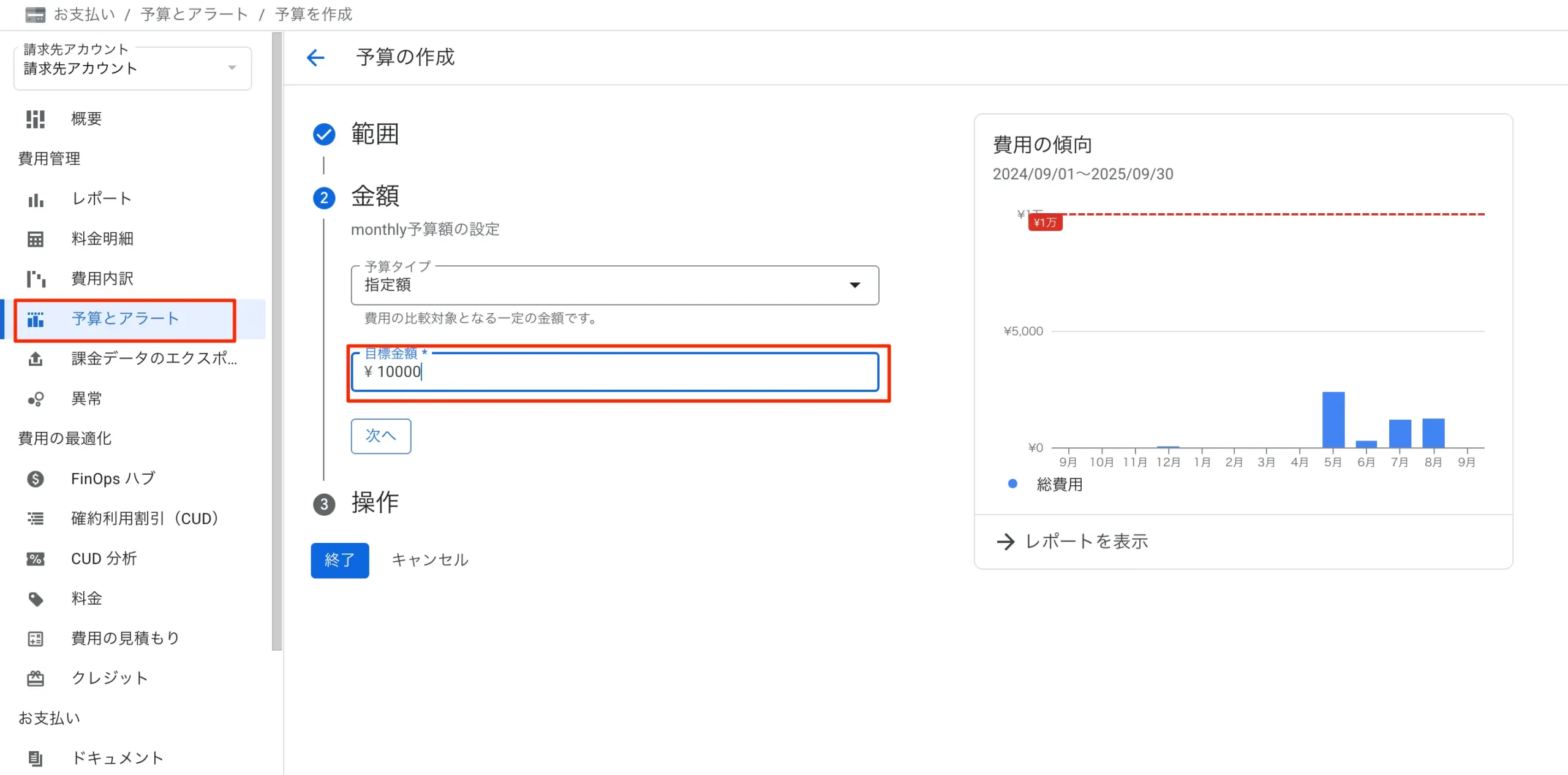Image resolution: width=1568 pixels, height=775 pixels.
Task: Select 予算とアラート in the sidebar
Action: [x=125, y=319]
